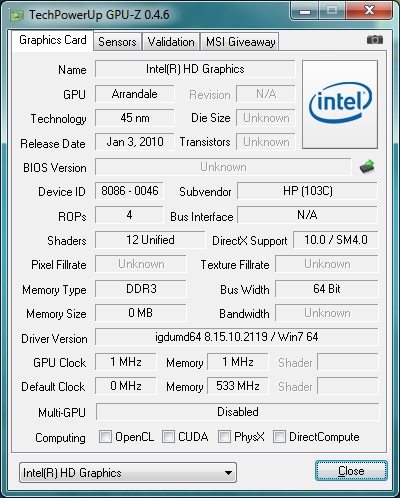Click the Memory Type field DDR3
This screenshot has height=498, width=400.
141,289
